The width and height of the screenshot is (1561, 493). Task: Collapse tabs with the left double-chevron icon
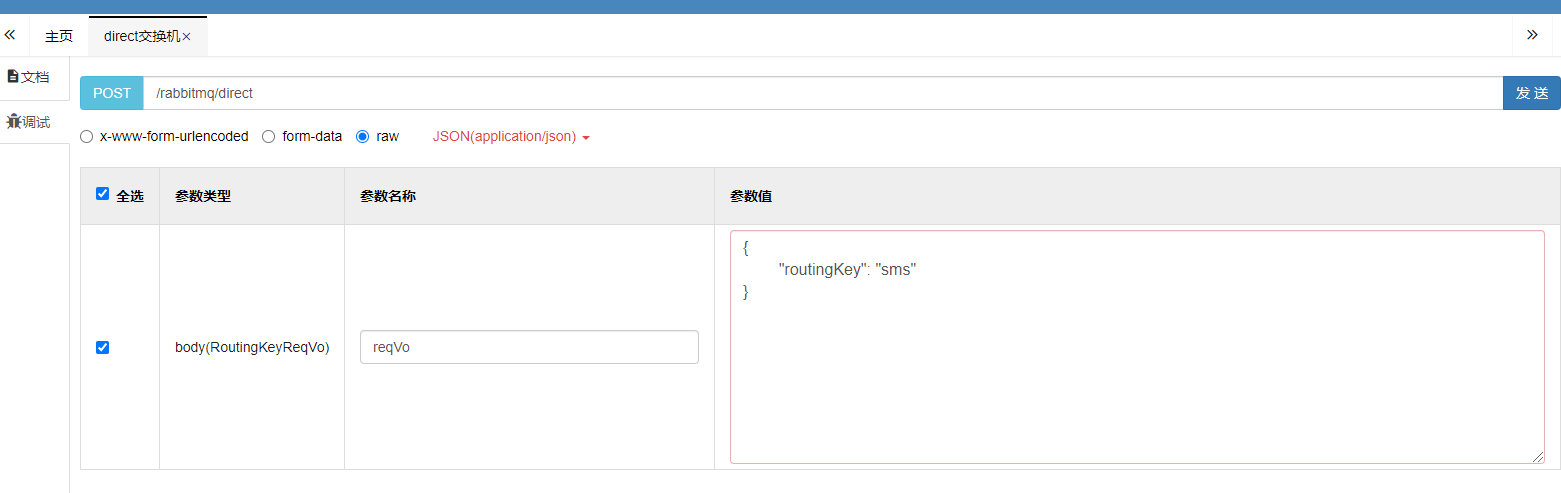(x=10, y=35)
